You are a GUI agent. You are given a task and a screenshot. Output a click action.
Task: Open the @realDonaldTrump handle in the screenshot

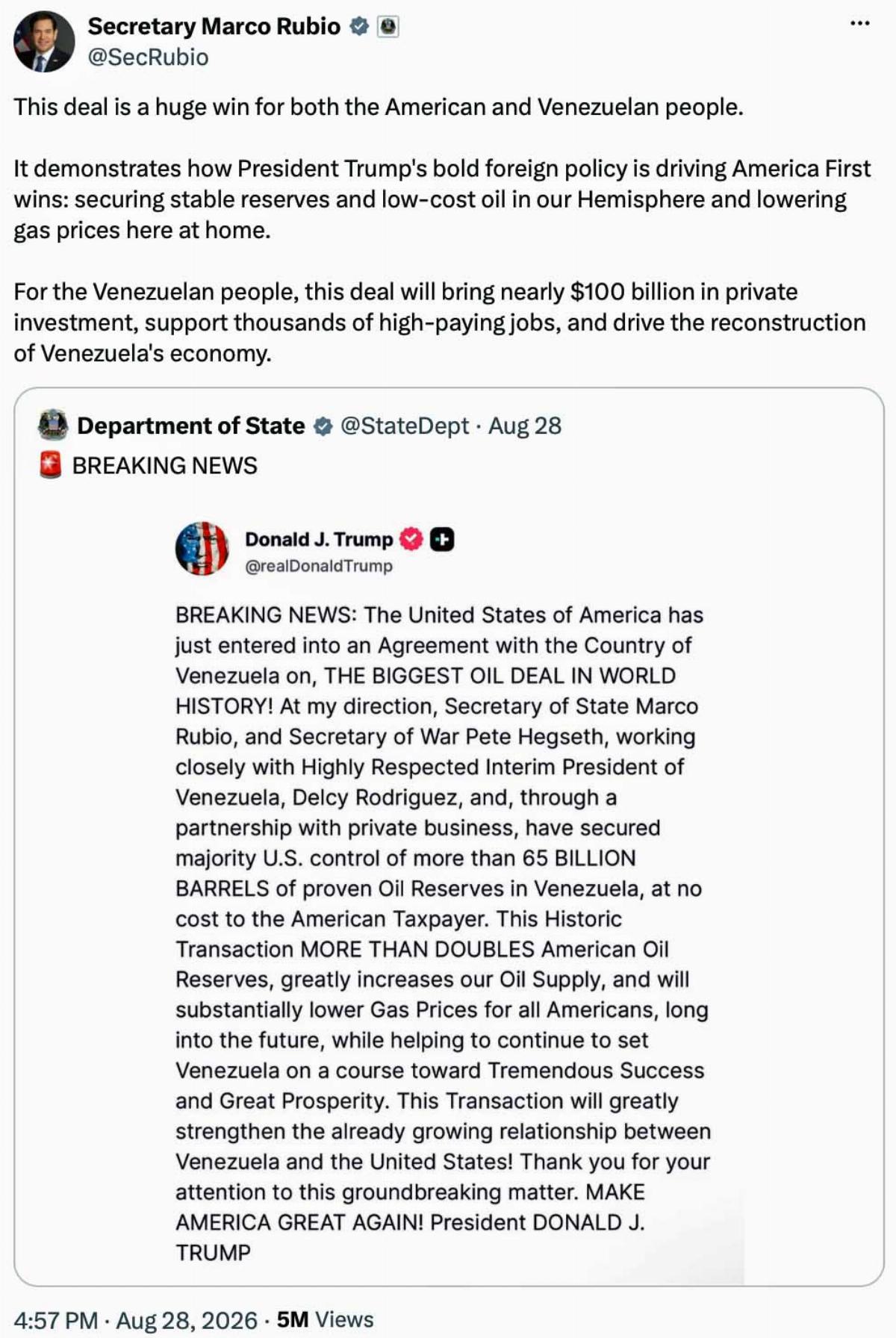click(319, 566)
